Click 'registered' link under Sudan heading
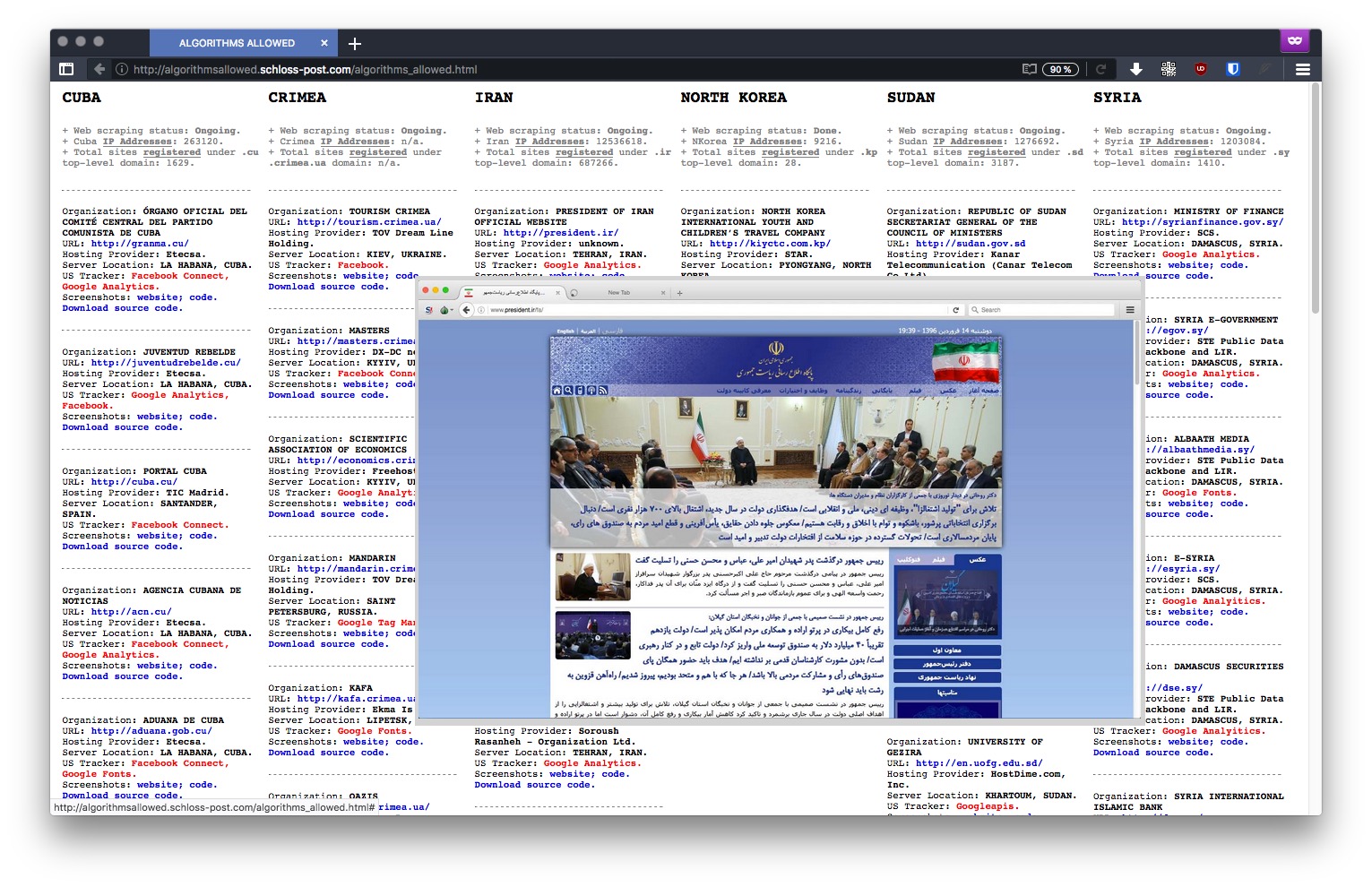1372x887 pixels. click(997, 152)
